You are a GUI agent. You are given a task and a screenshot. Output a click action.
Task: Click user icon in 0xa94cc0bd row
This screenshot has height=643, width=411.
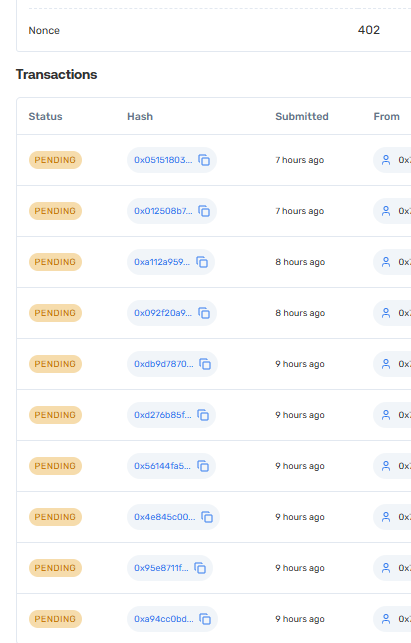point(386,619)
